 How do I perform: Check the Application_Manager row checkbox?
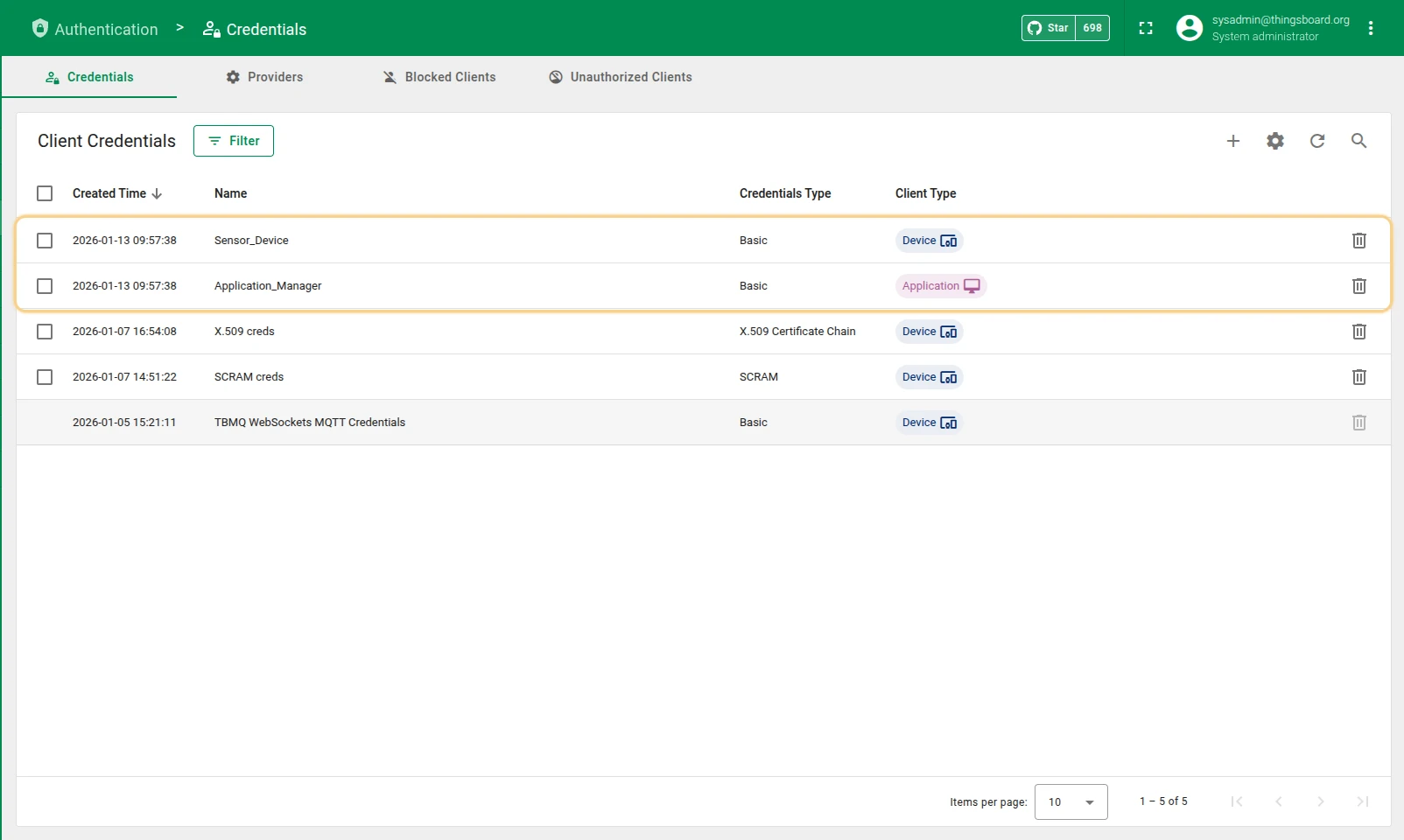[45, 286]
